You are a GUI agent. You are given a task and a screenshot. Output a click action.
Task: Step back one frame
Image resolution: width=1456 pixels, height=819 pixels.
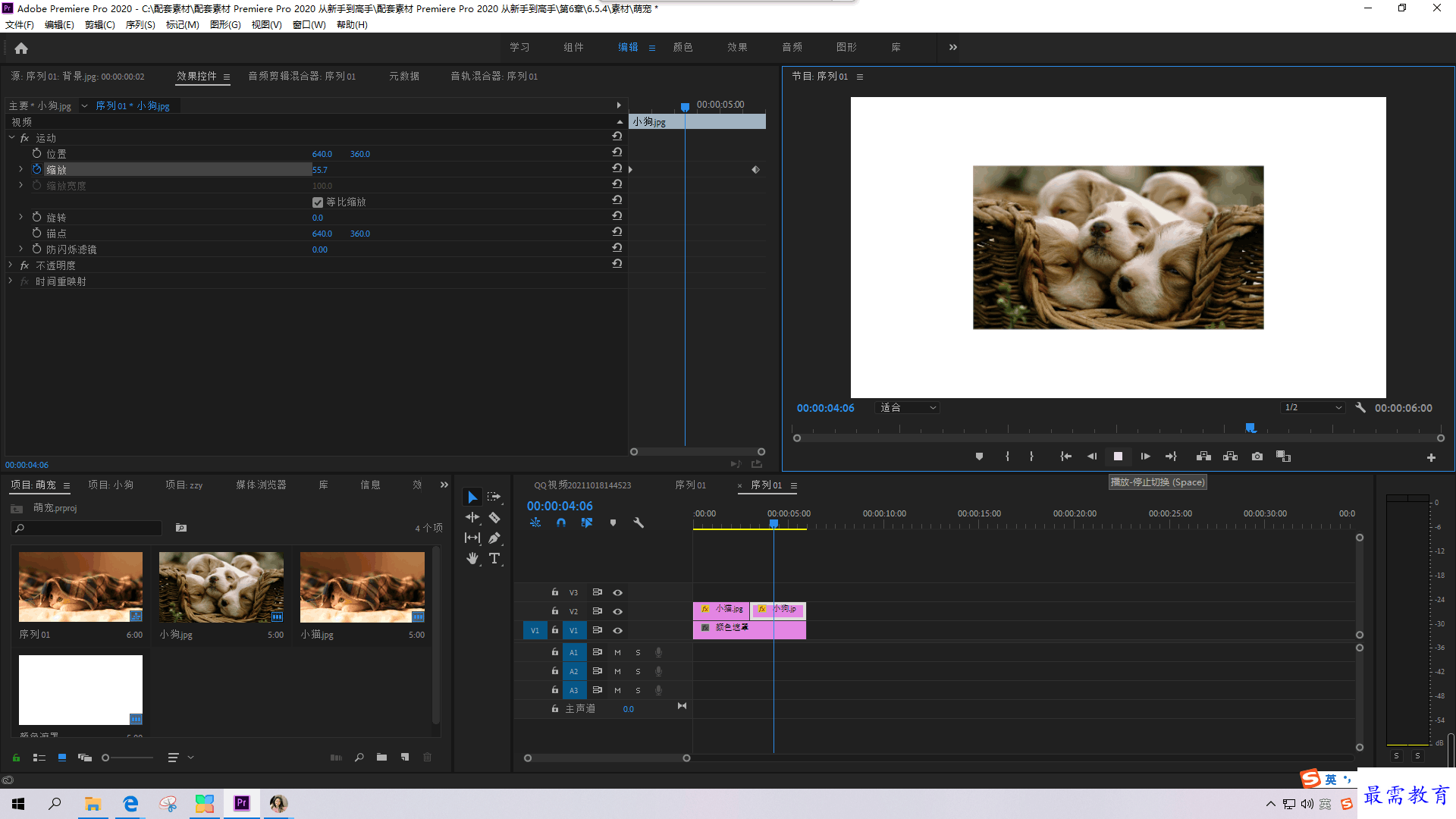[x=1092, y=457]
